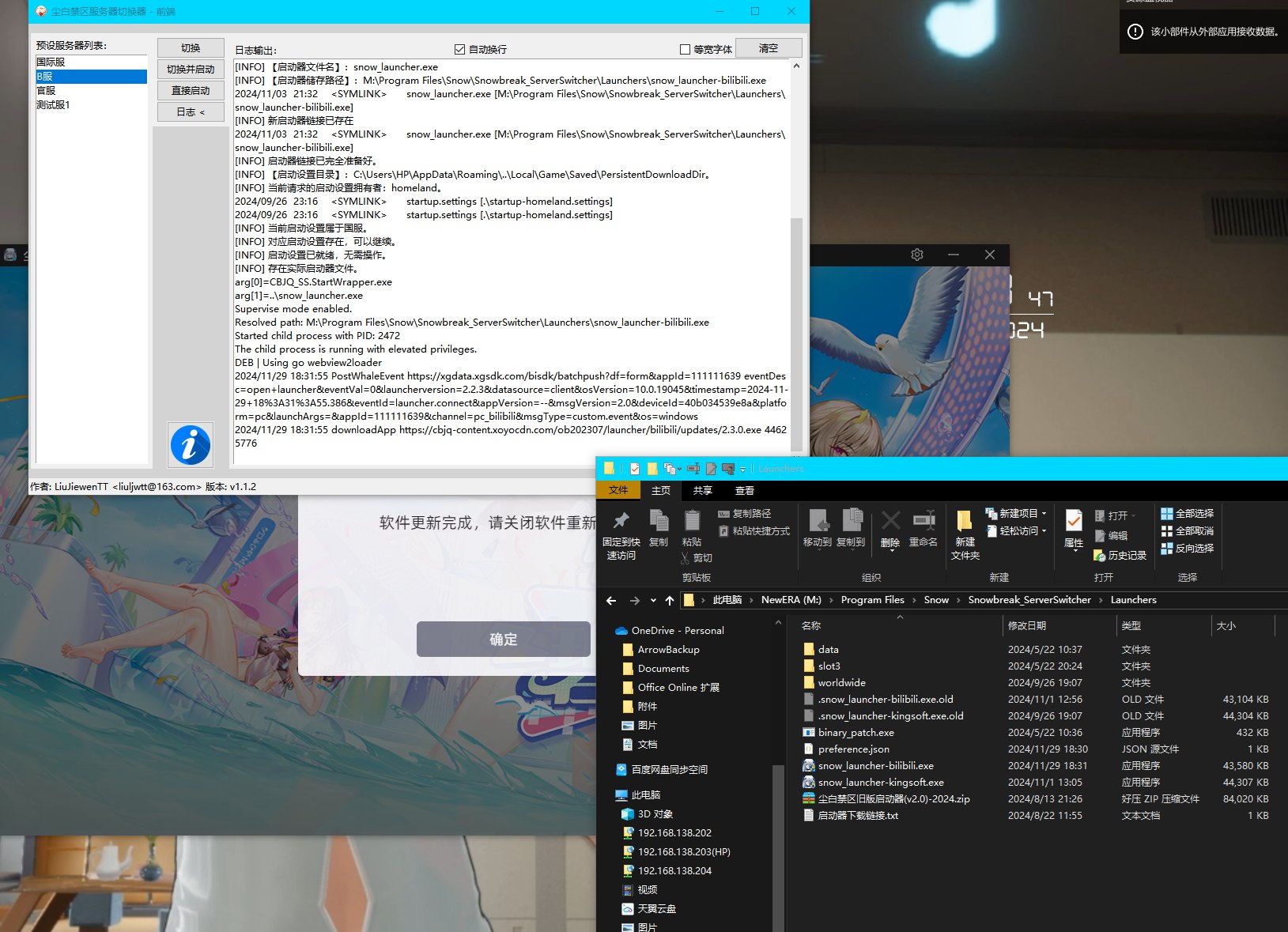The height and width of the screenshot is (932, 1288).
Task: Select 官服 in server list
Action: (x=91, y=90)
